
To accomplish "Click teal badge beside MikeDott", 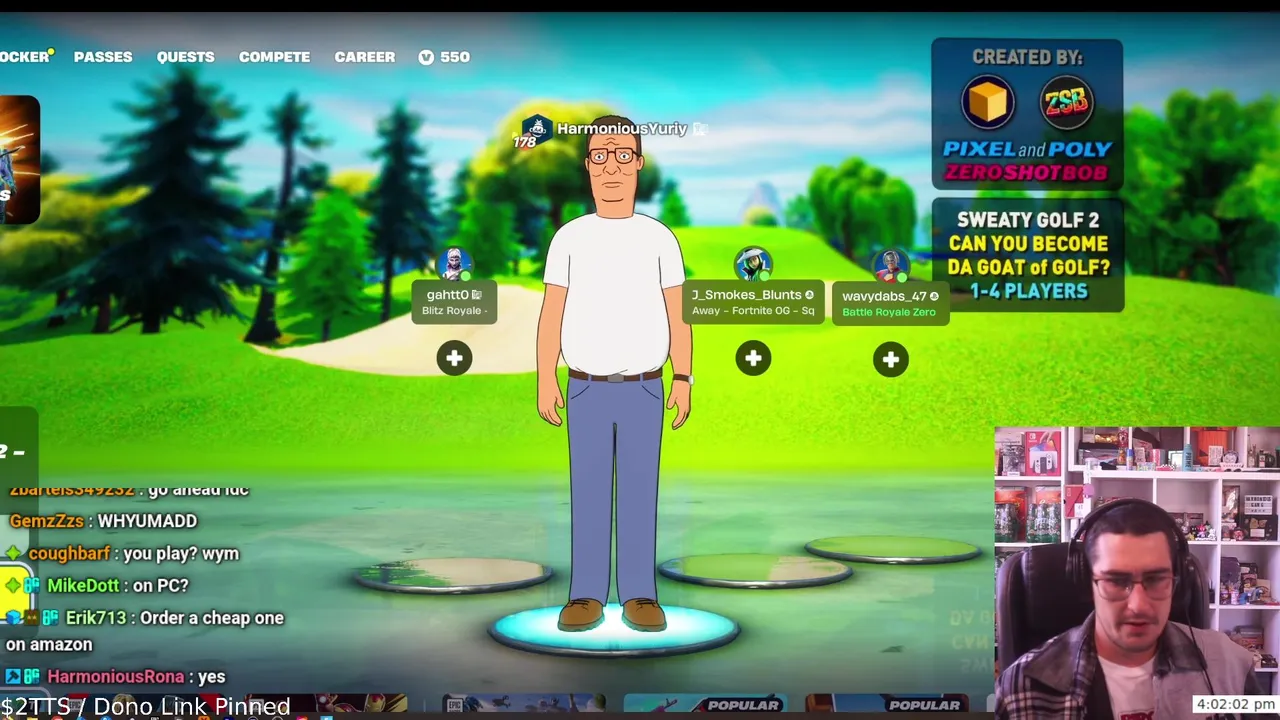I will (x=31, y=585).
